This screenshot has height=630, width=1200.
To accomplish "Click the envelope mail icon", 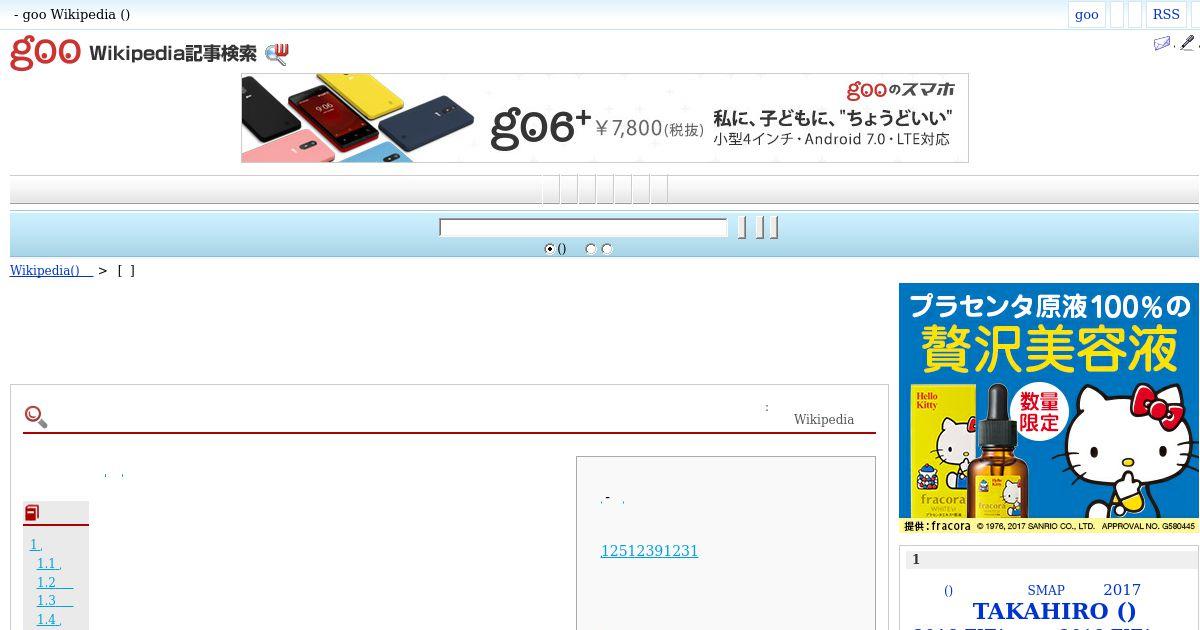I will 1161,44.
